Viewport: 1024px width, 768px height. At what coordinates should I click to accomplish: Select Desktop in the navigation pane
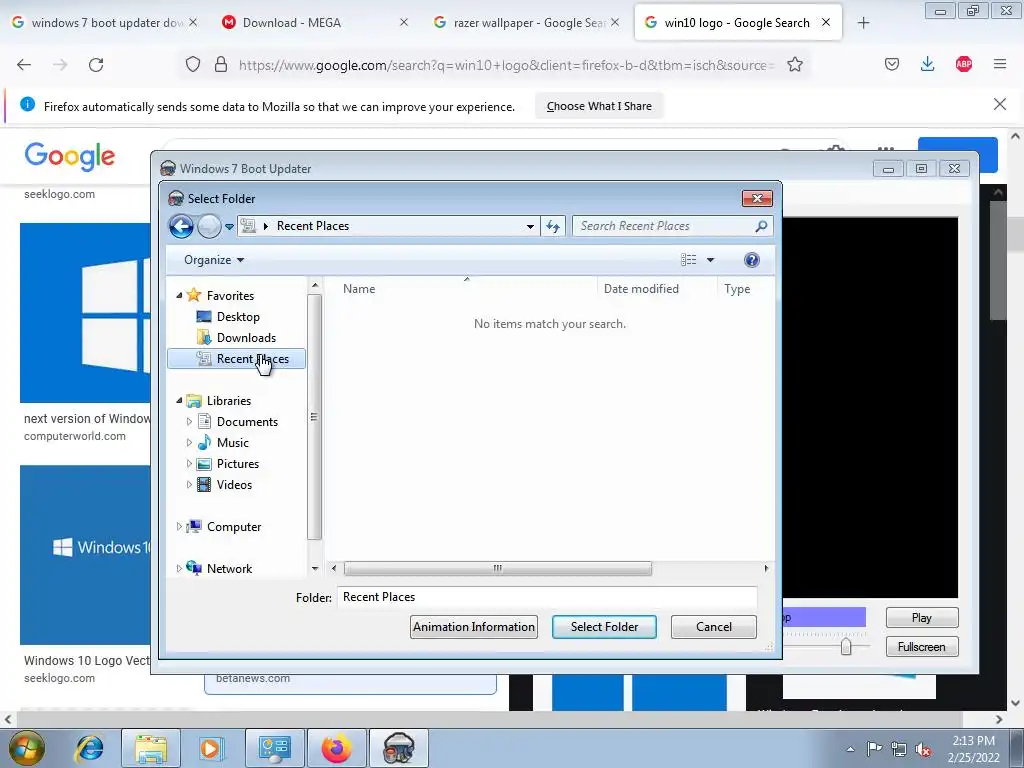(x=238, y=317)
